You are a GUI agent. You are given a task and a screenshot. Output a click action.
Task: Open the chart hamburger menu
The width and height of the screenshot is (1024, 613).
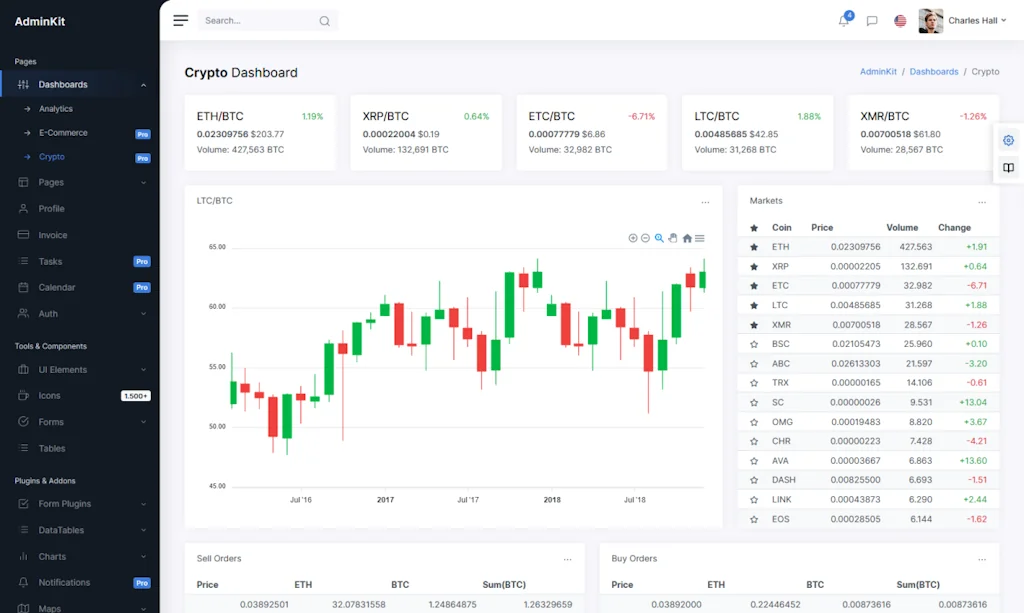(700, 238)
